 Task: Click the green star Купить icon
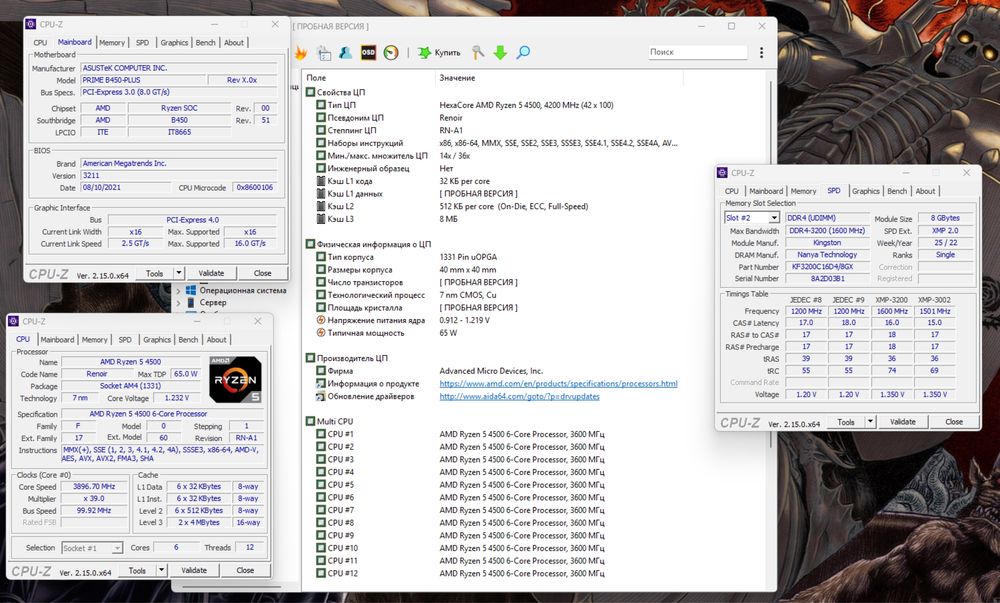tap(424, 53)
